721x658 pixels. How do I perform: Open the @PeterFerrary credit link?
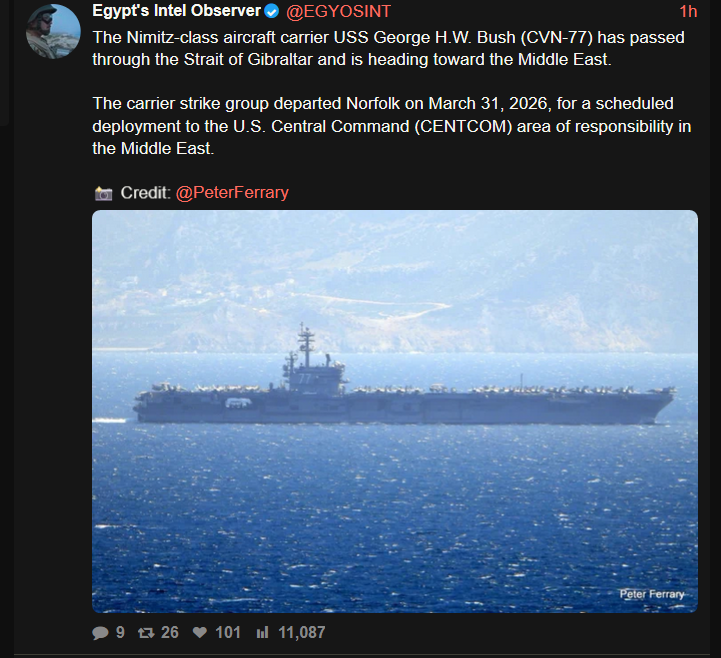pyautogui.click(x=232, y=193)
